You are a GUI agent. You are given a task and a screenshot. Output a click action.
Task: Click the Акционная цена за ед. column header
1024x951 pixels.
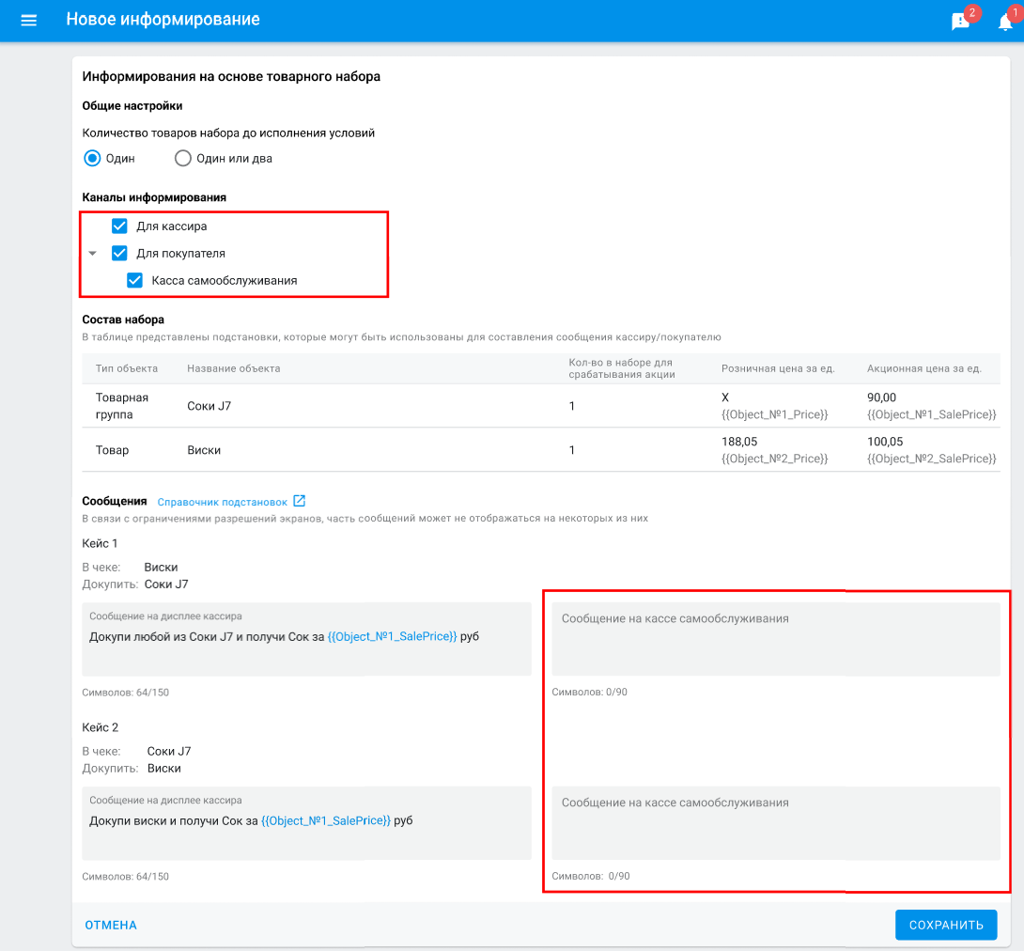click(x=924, y=368)
